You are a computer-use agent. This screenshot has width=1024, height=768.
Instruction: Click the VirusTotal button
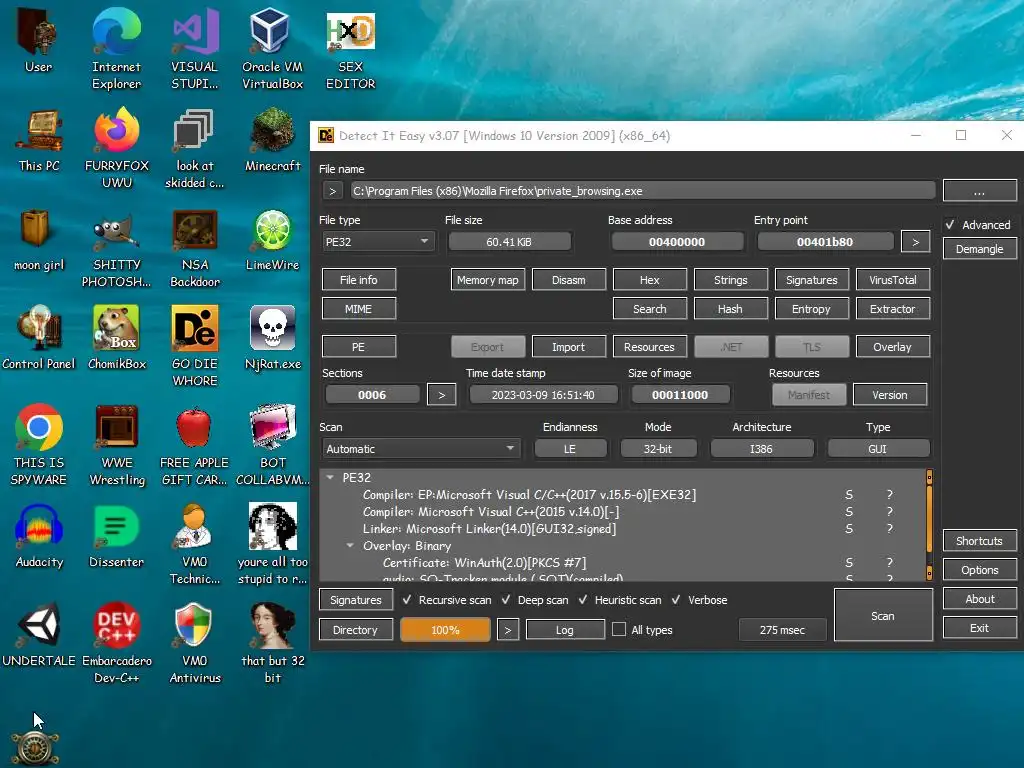tap(892, 280)
